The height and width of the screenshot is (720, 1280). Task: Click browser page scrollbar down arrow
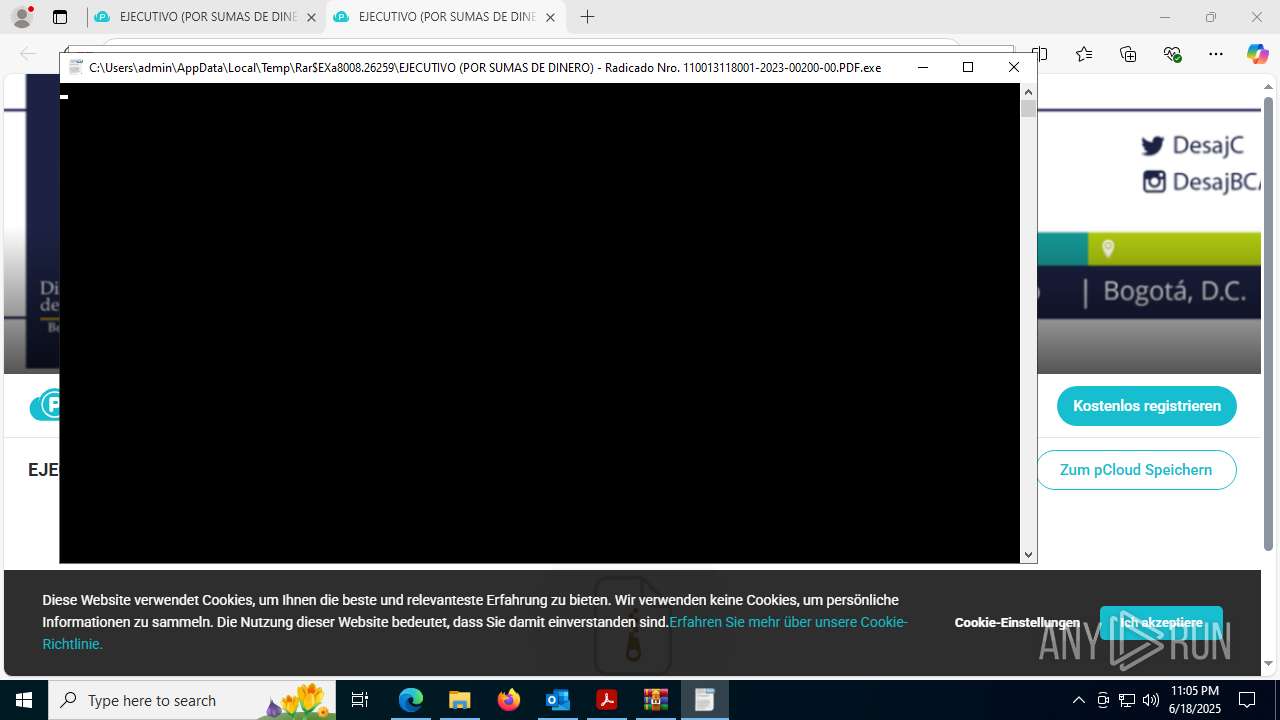[x=1268, y=663]
